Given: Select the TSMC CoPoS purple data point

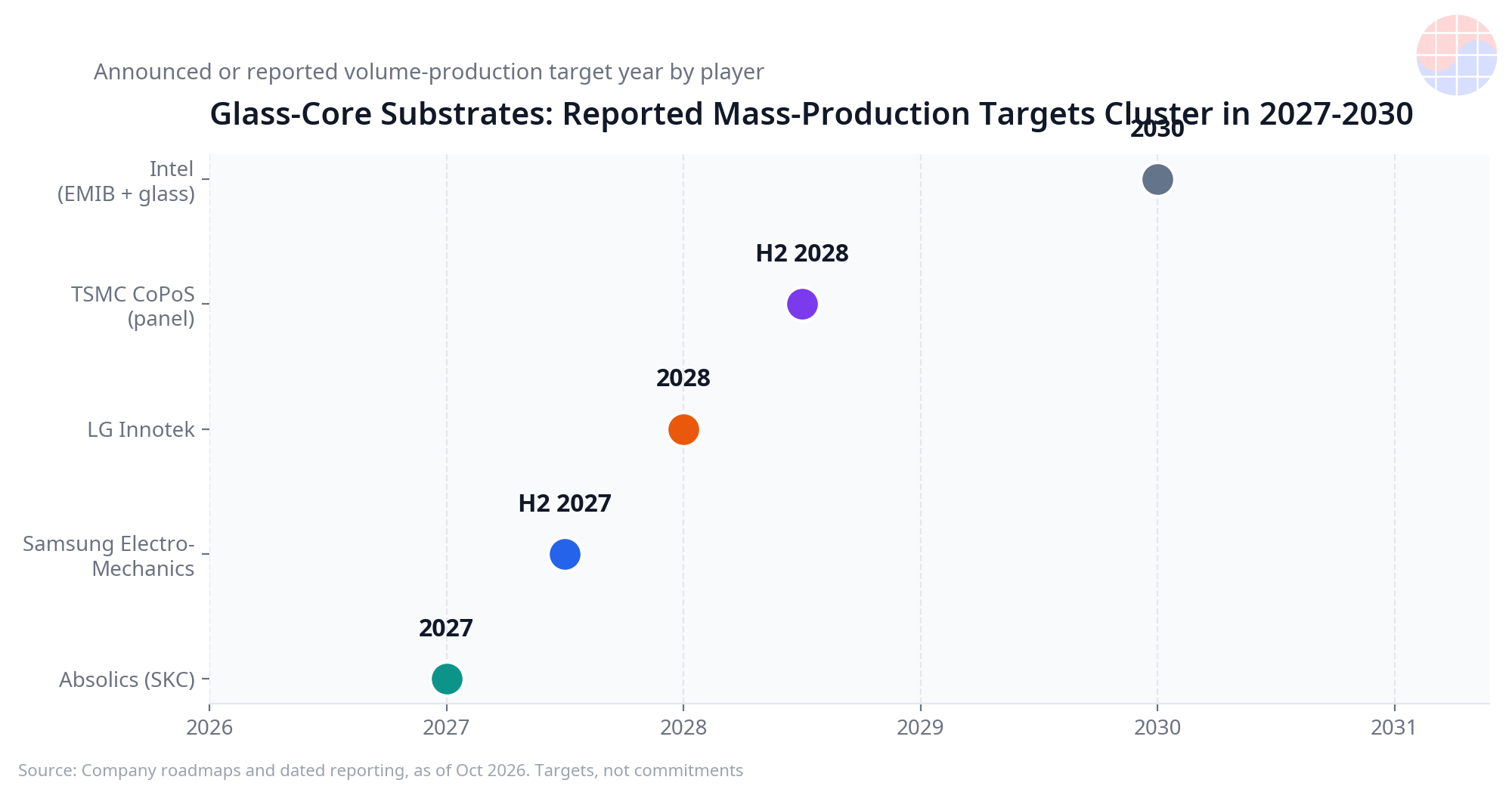Looking at the screenshot, I should pyautogui.click(x=802, y=304).
